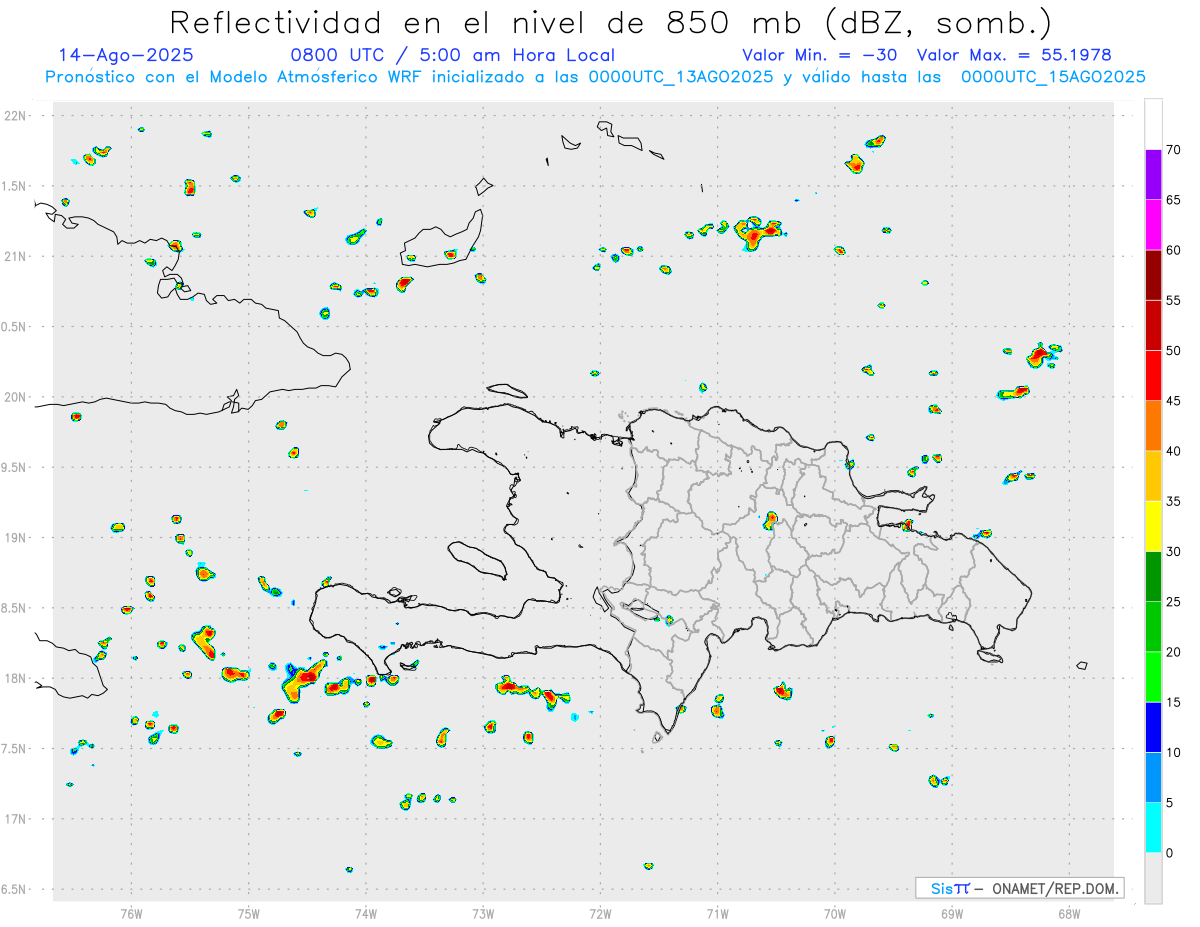This screenshot has height=927, width=1200.
Task: Click the longitude label '68W'
Action: (x=1069, y=914)
